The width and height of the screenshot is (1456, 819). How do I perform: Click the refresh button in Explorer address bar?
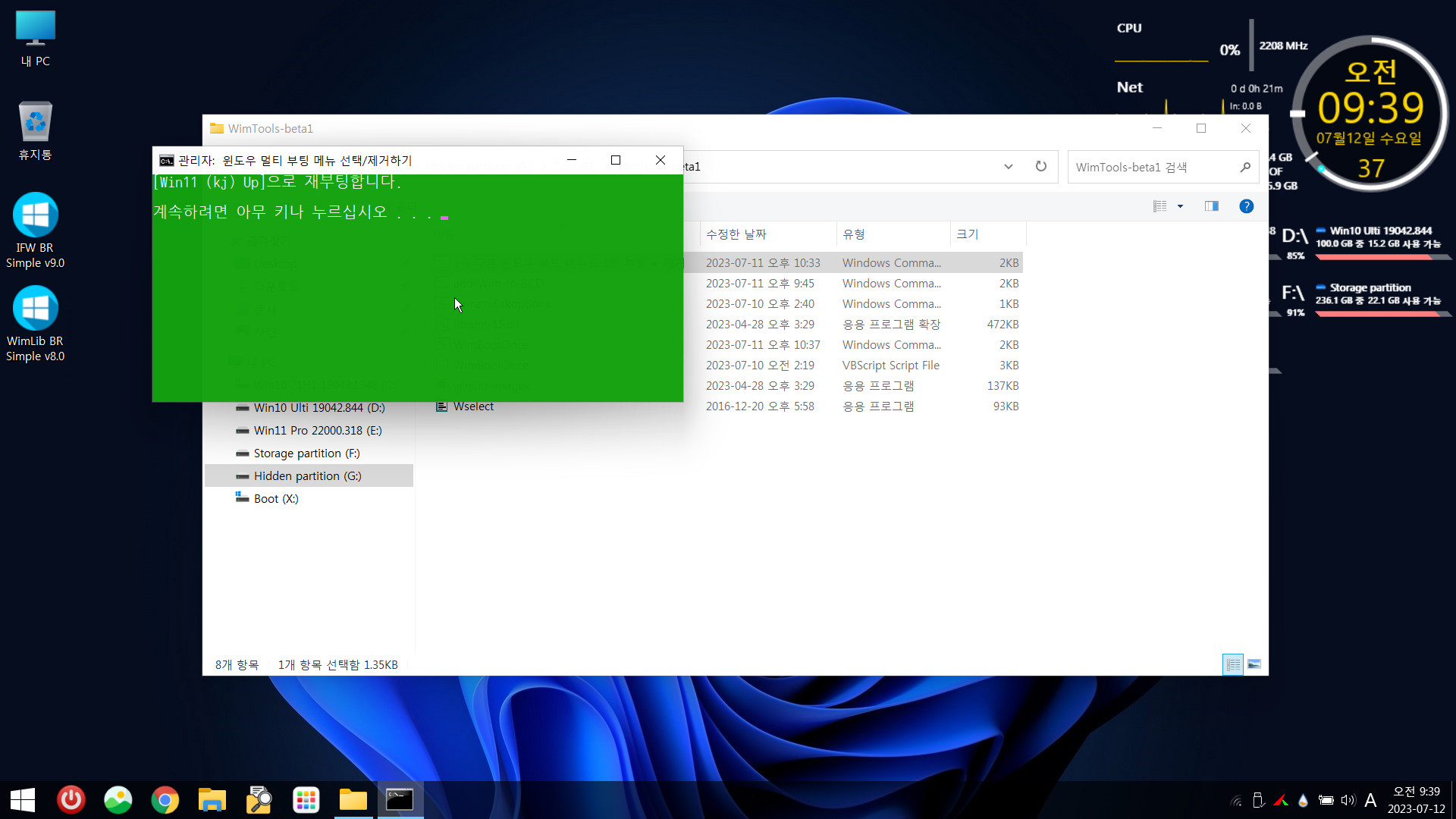(1041, 167)
